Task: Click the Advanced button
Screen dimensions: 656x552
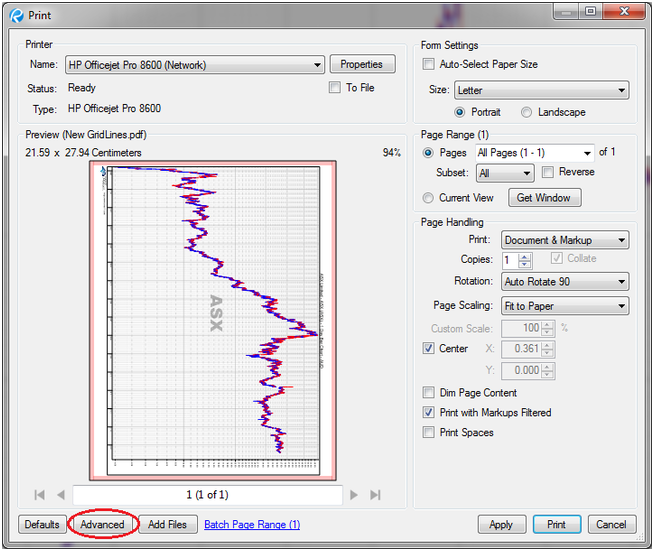Action: [x=103, y=524]
